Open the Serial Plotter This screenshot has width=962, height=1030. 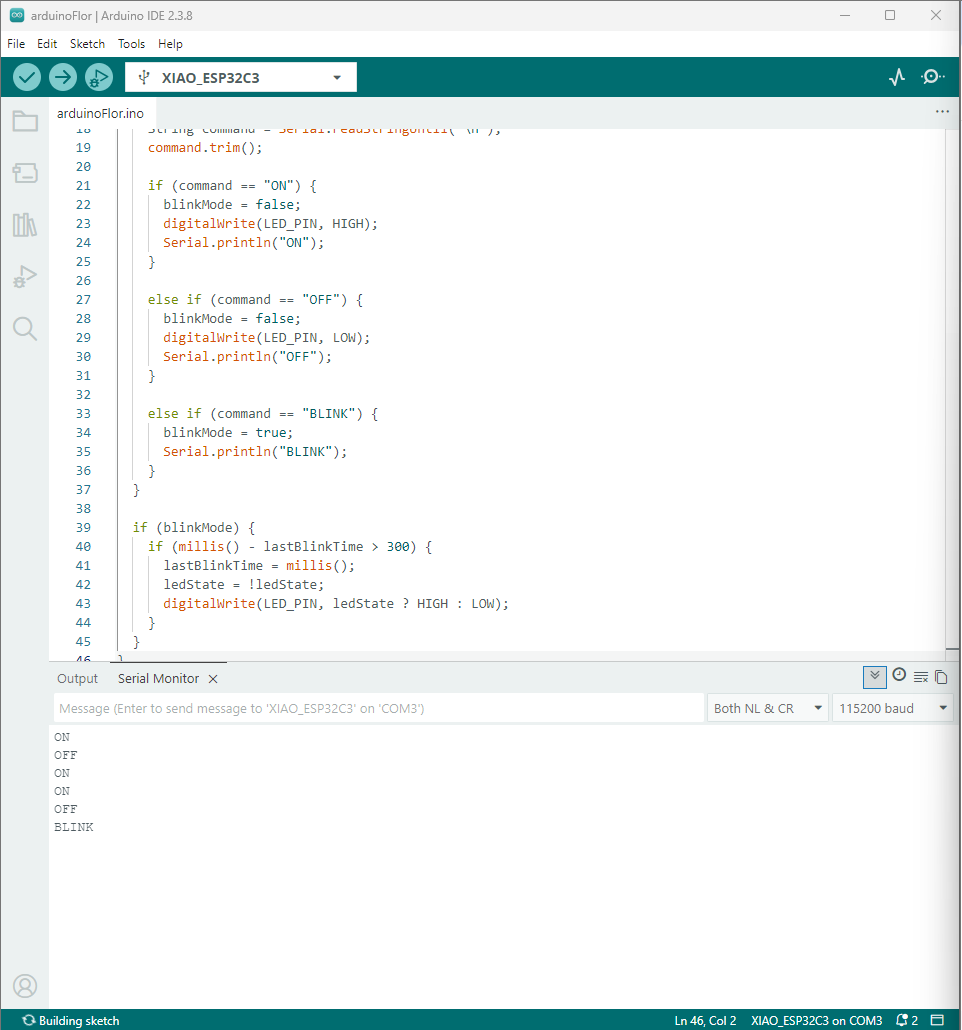pos(897,78)
